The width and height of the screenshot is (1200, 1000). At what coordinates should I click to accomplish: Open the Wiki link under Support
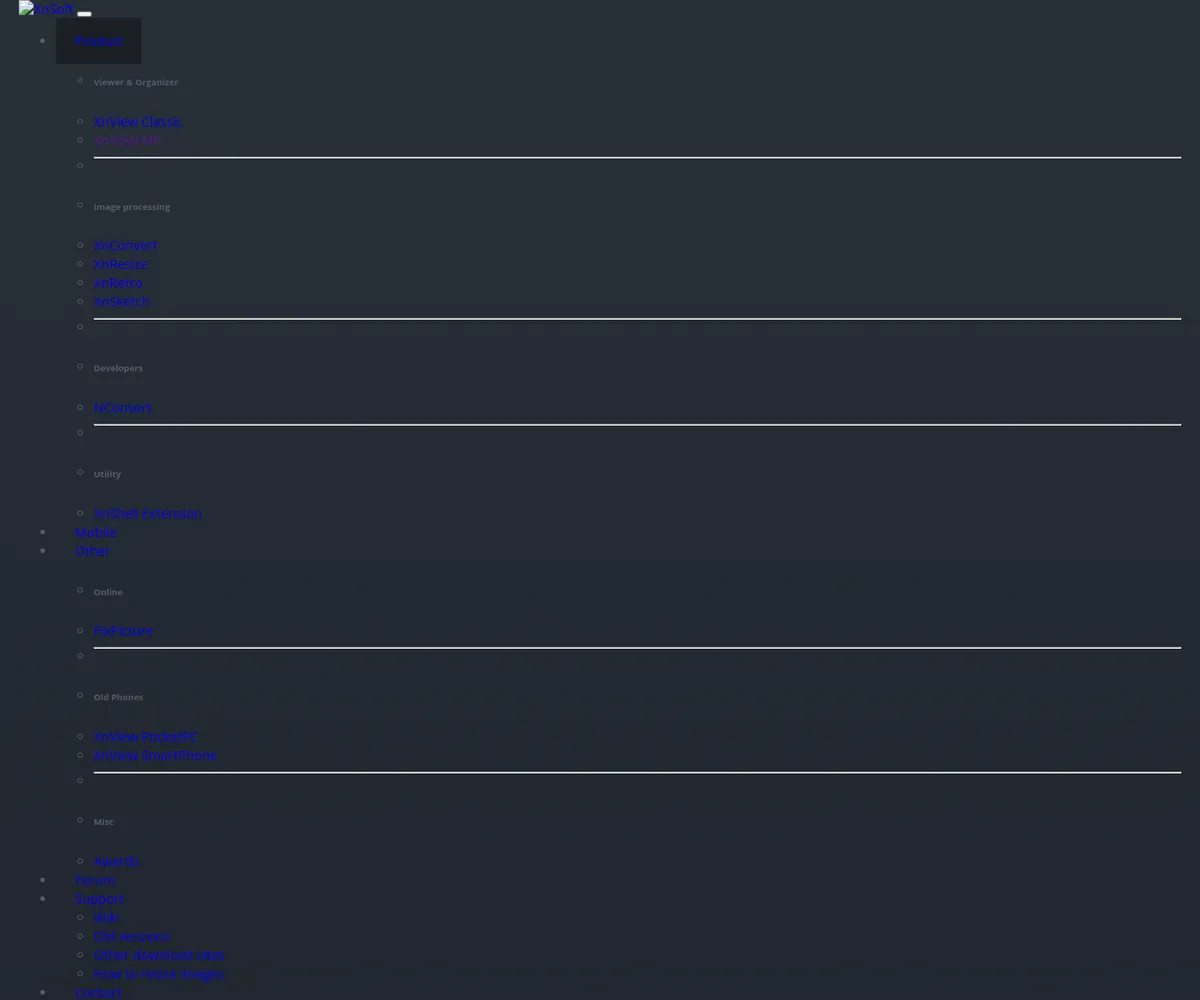106,917
